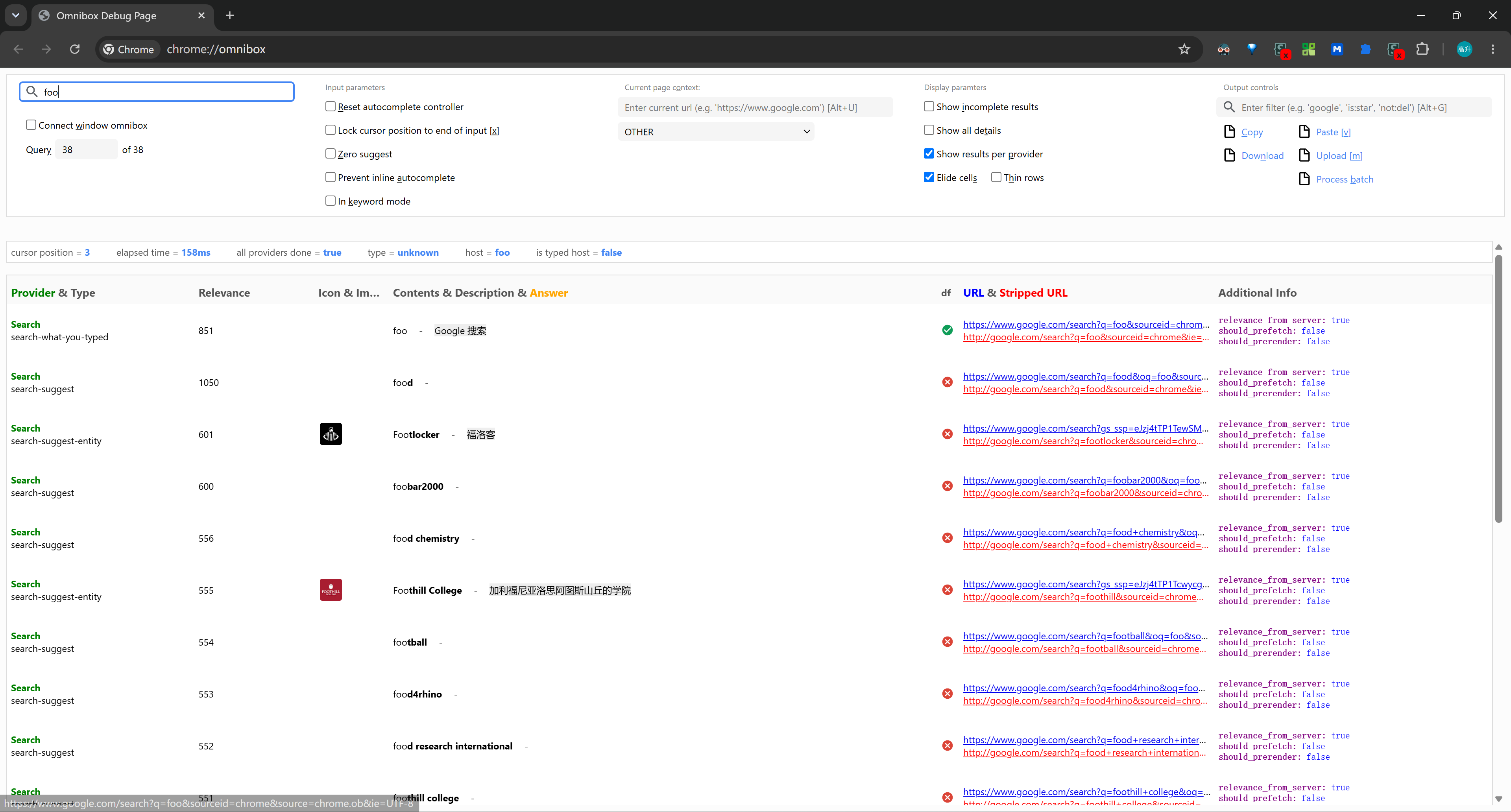Uncheck Show results per provider
The image size is (1511, 812).
click(929, 153)
